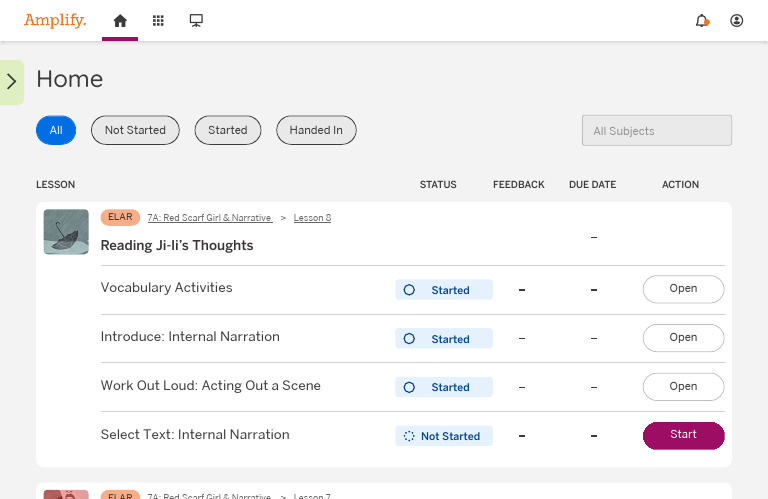The width and height of the screenshot is (768, 499).
Task: Follow the 7A: Red Scarf Girl & Narrative link
Action: (209, 218)
